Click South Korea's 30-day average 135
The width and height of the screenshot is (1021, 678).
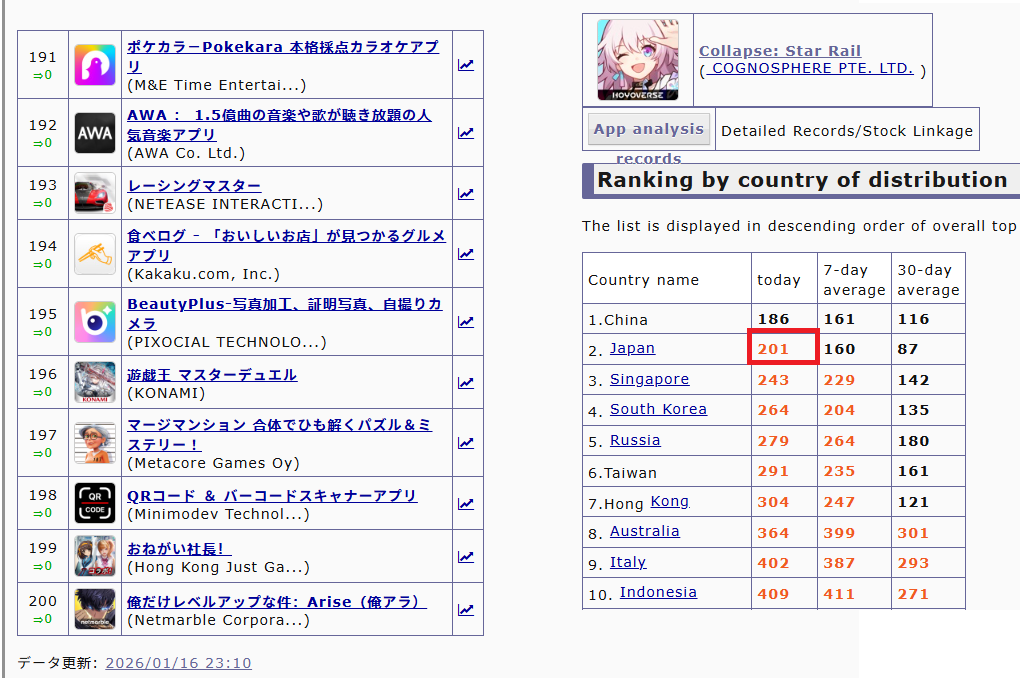[x=914, y=410]
